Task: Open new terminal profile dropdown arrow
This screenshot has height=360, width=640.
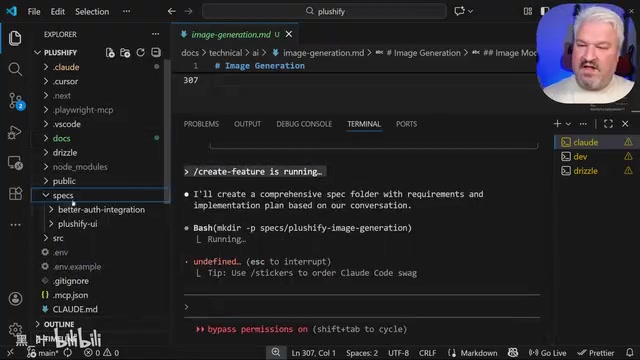Action: [x=568, y=124]
